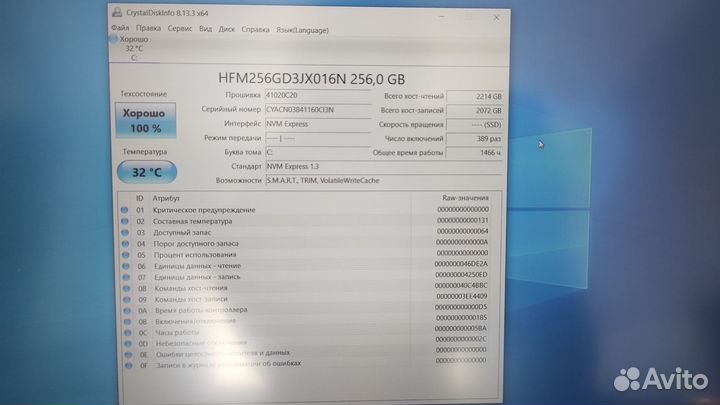Click the status dot for attribute 0E
This screenshot has width=720, height=405.
(129, 354)
